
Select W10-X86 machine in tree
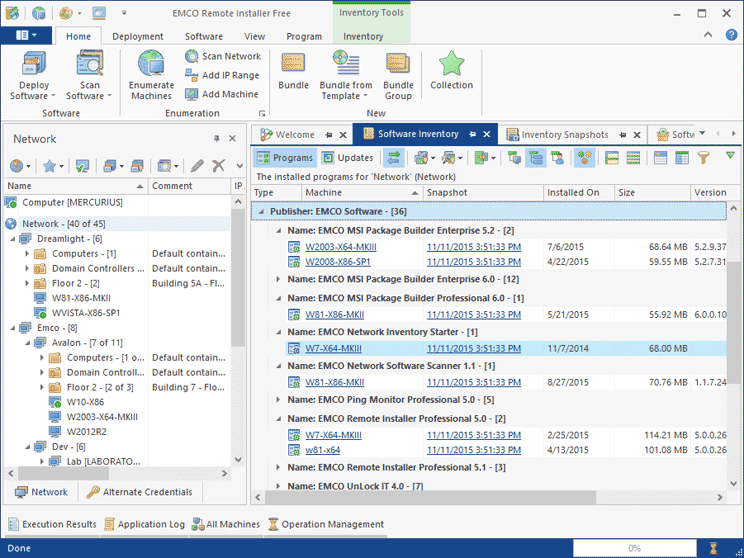coord(85,402)
